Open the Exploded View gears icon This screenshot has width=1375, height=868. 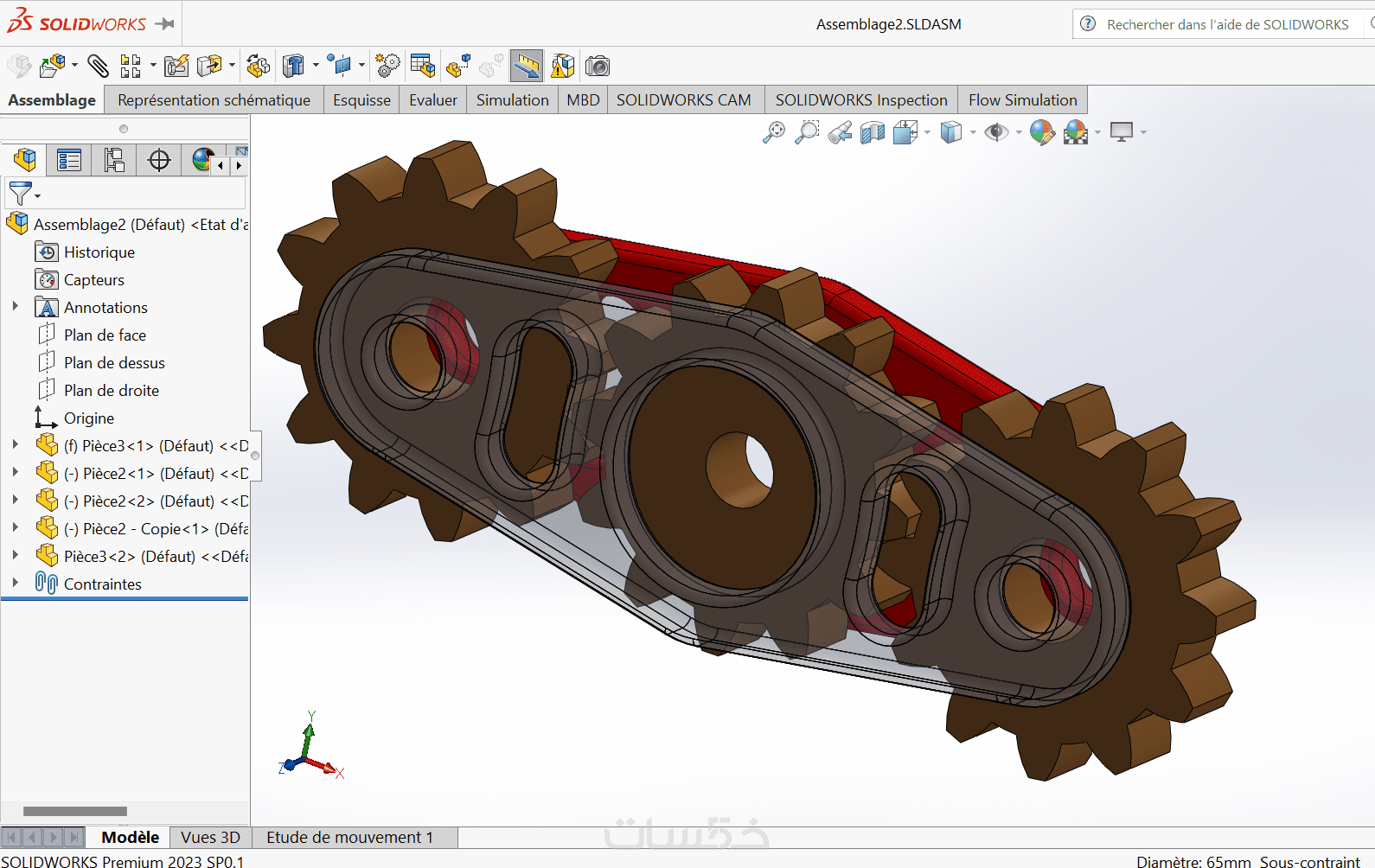[x=387, y=66]
